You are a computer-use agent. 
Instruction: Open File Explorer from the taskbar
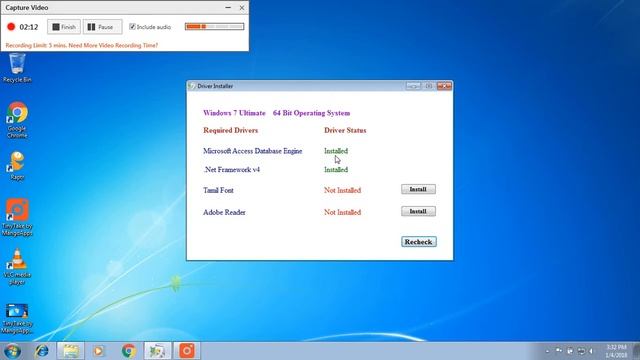click(71, 351)
